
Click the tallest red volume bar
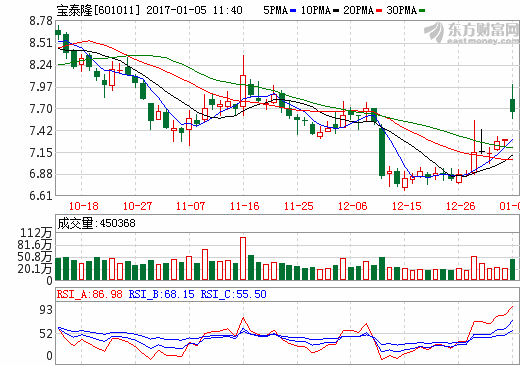click(x=243, y=259)
